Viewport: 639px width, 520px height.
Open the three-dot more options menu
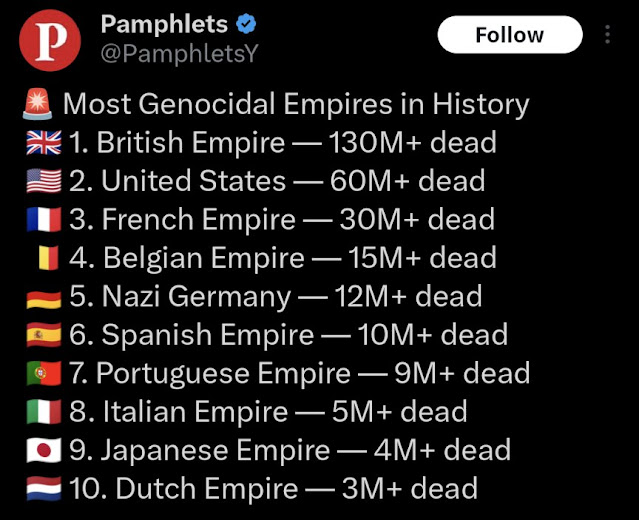pyautogui.click(x=607, y=34)
